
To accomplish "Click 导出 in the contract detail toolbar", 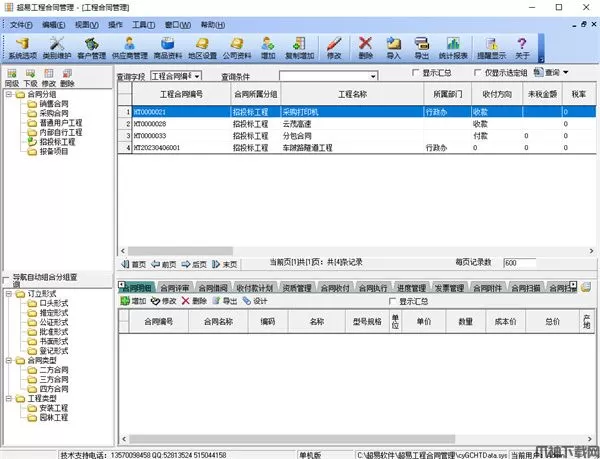I will click(x=225, y=301).
